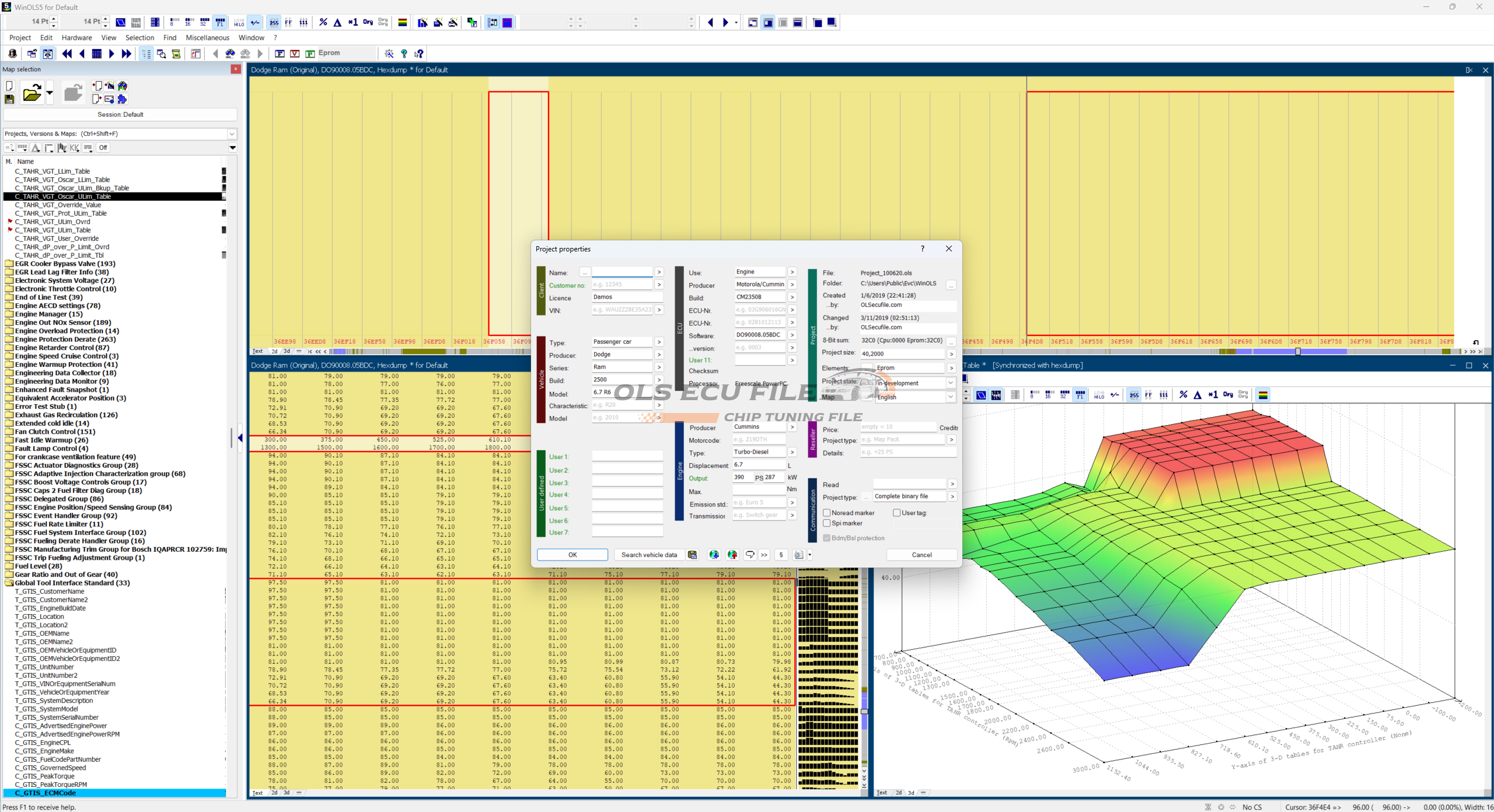This screenshot has height=812, width=1494.
Task: Click the rainbow color scheme icon
Action: pos(403,23)
